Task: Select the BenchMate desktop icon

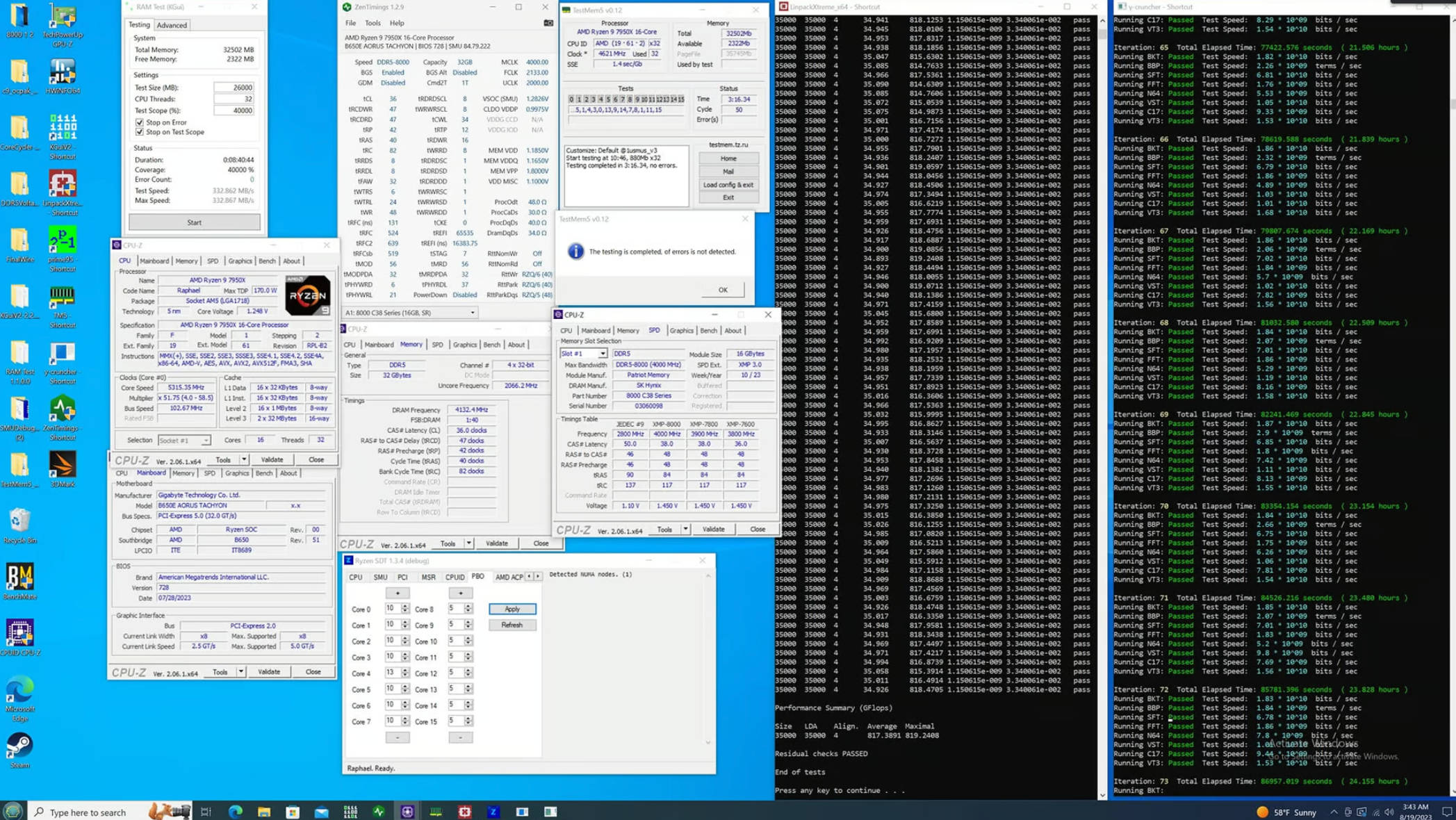Action: coord(20,582)
